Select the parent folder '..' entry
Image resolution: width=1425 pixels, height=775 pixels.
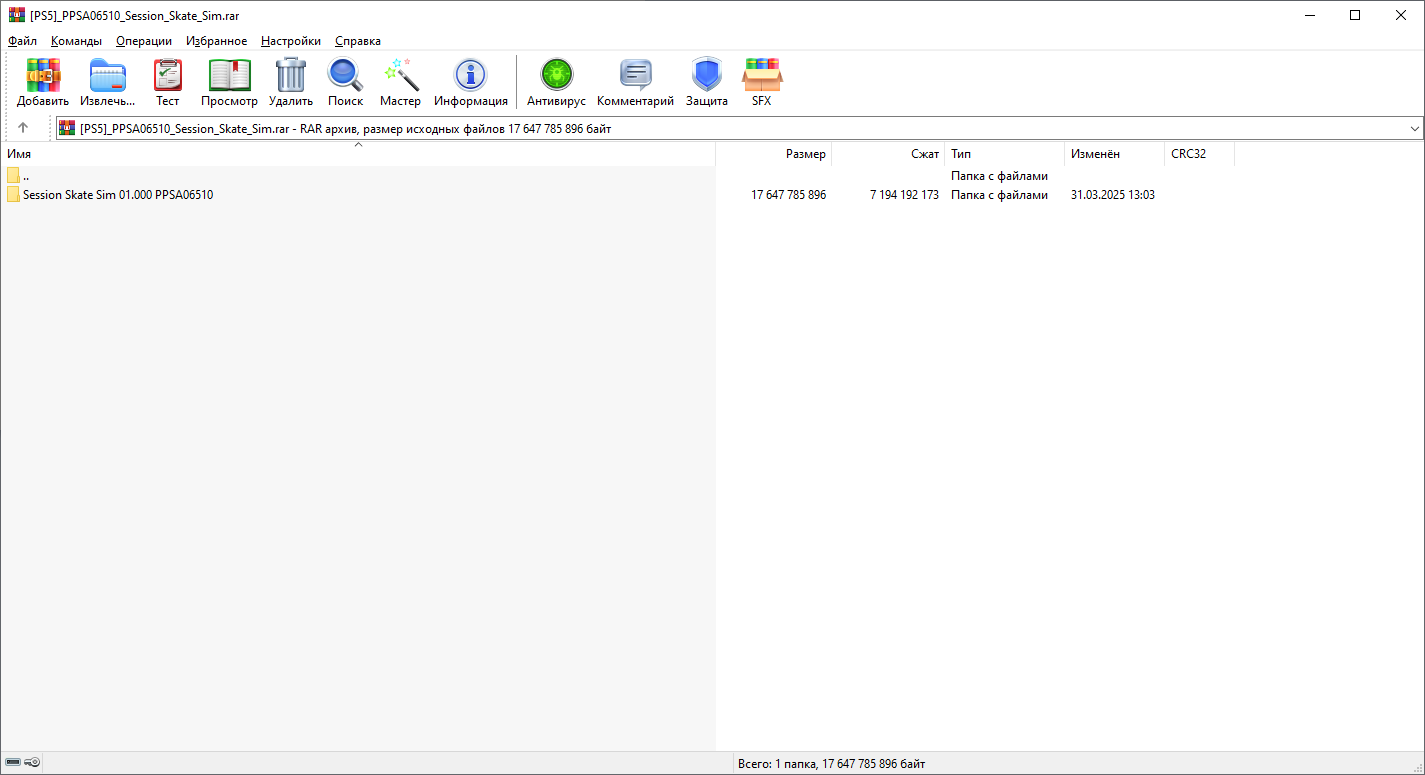25,176
